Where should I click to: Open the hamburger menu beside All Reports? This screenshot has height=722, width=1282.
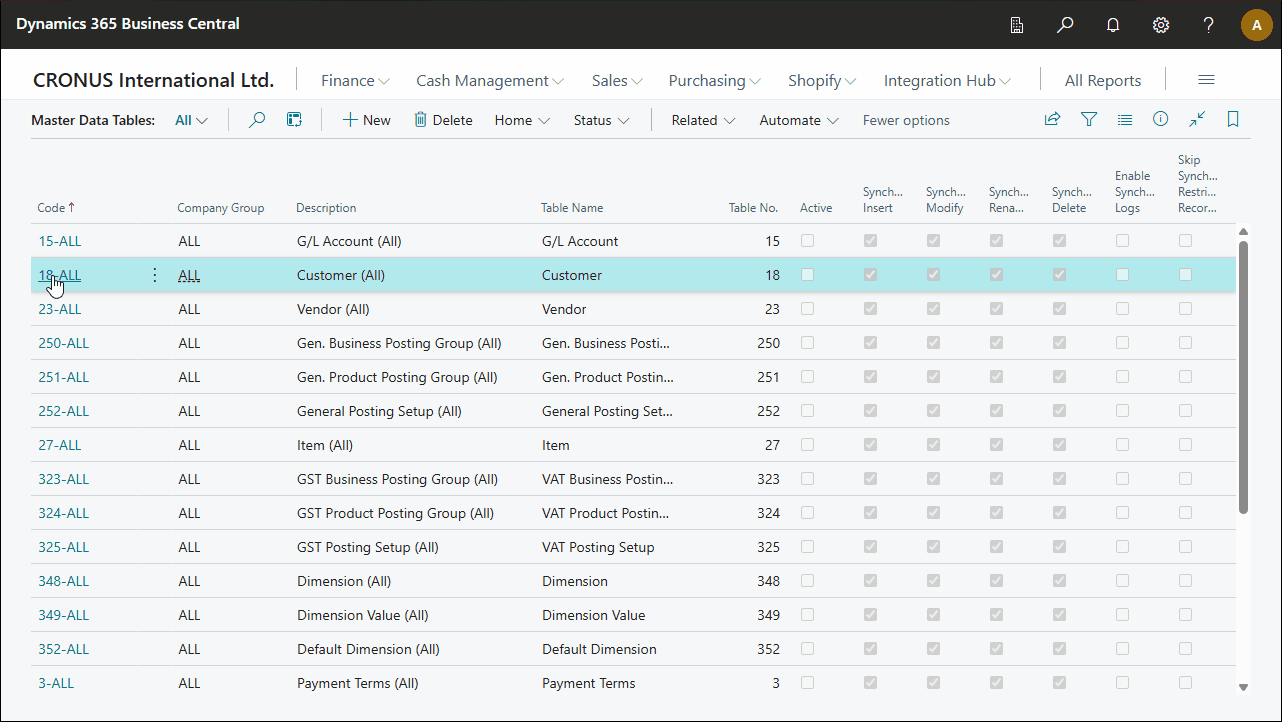[x=1206, y=80]
